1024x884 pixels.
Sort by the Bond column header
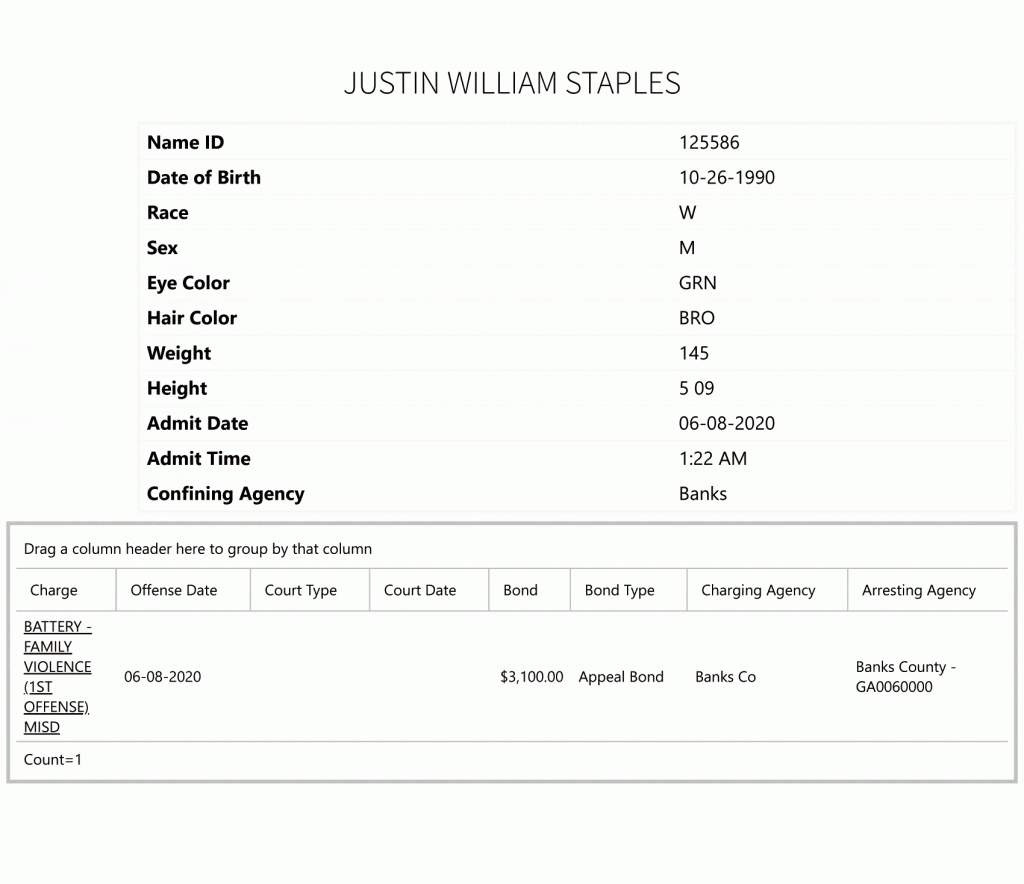(530, 590)
